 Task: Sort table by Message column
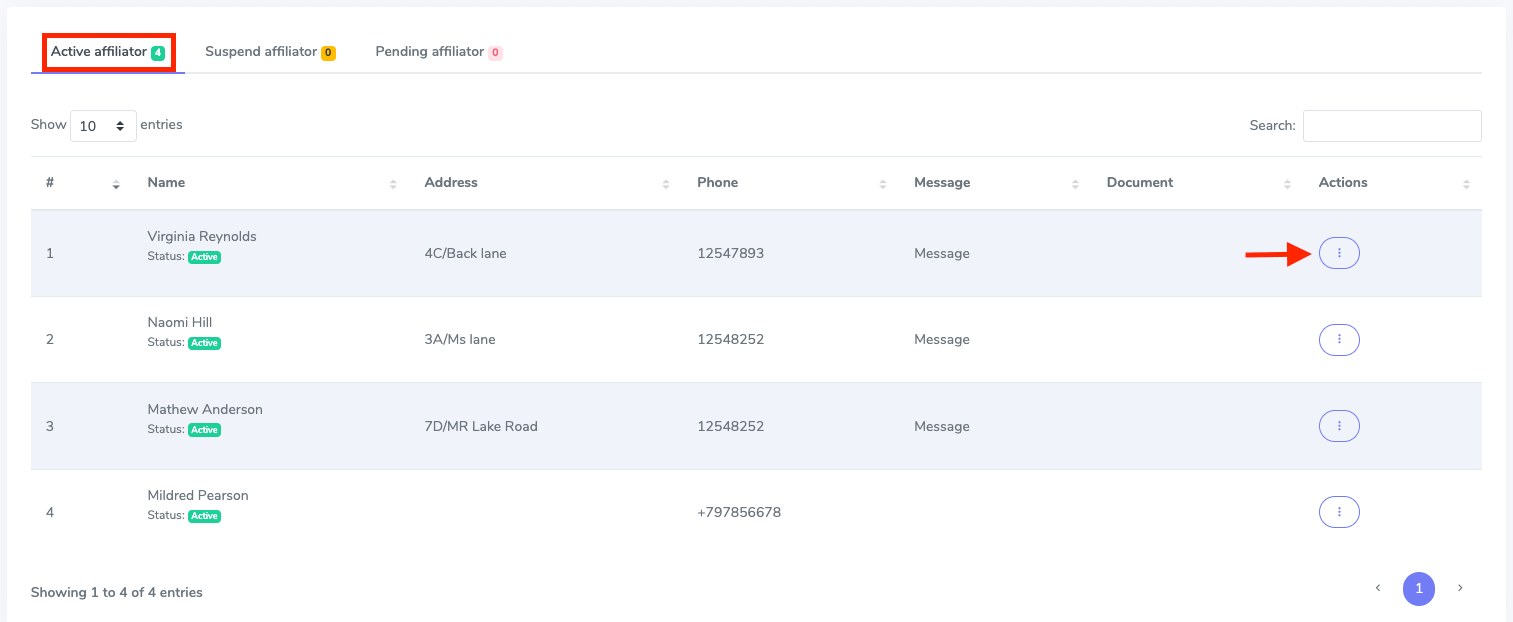(942, 183)
